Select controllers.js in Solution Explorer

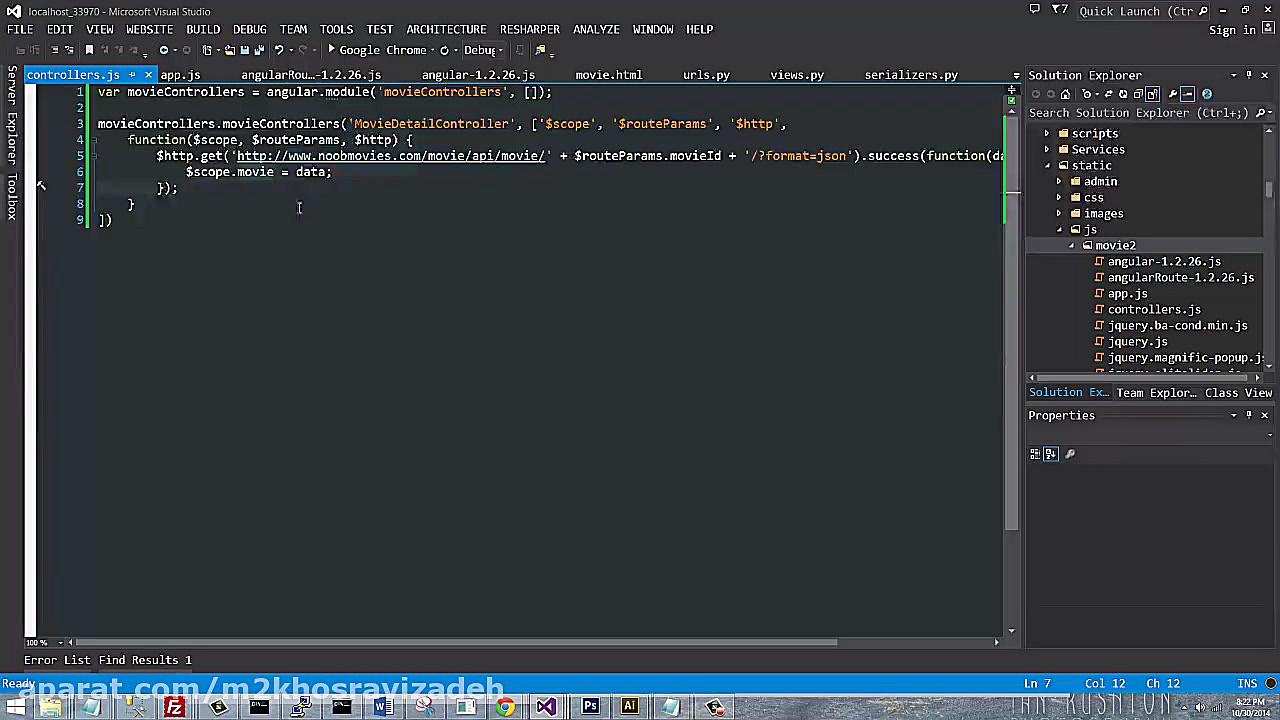pyautogui.click(x=1154, y=309)
